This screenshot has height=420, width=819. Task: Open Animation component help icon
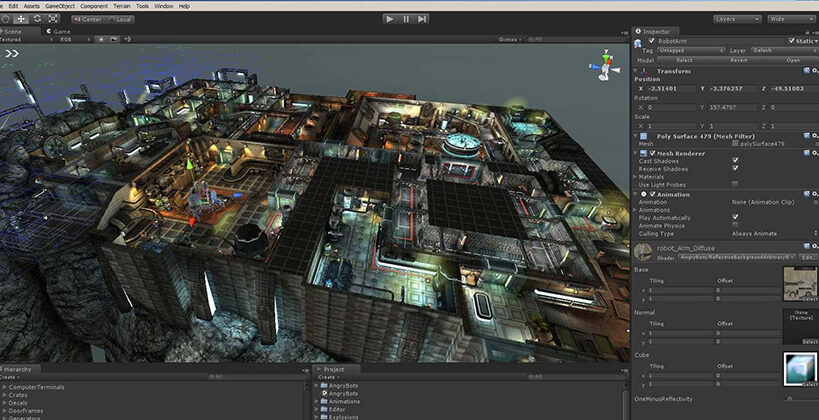(x=806, y=194)
